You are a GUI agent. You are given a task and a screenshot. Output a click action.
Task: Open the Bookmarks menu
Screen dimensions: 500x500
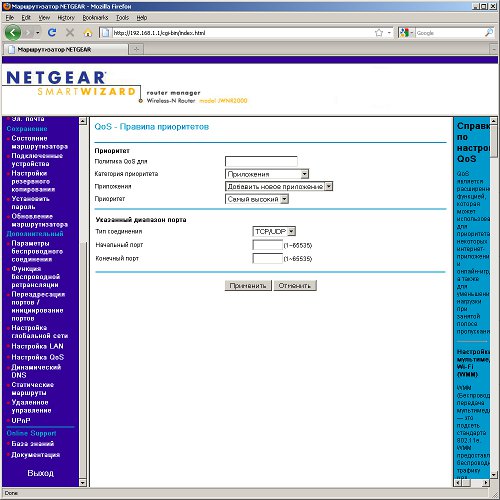pyautogui.click(x=95, y=18)
